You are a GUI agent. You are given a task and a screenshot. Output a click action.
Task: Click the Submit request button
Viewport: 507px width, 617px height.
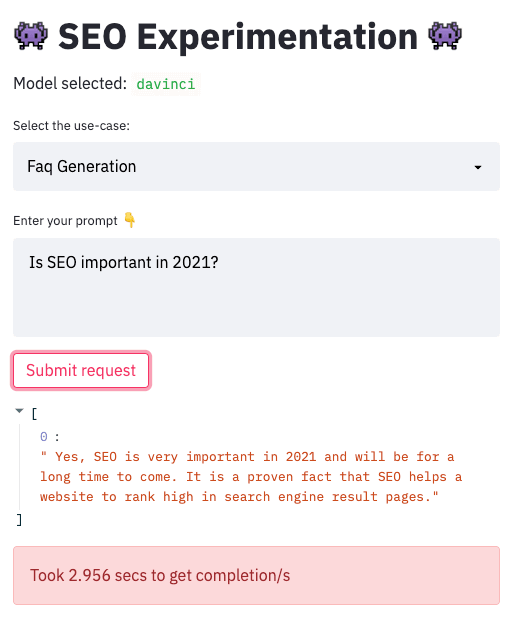click(x=81, y=370)
